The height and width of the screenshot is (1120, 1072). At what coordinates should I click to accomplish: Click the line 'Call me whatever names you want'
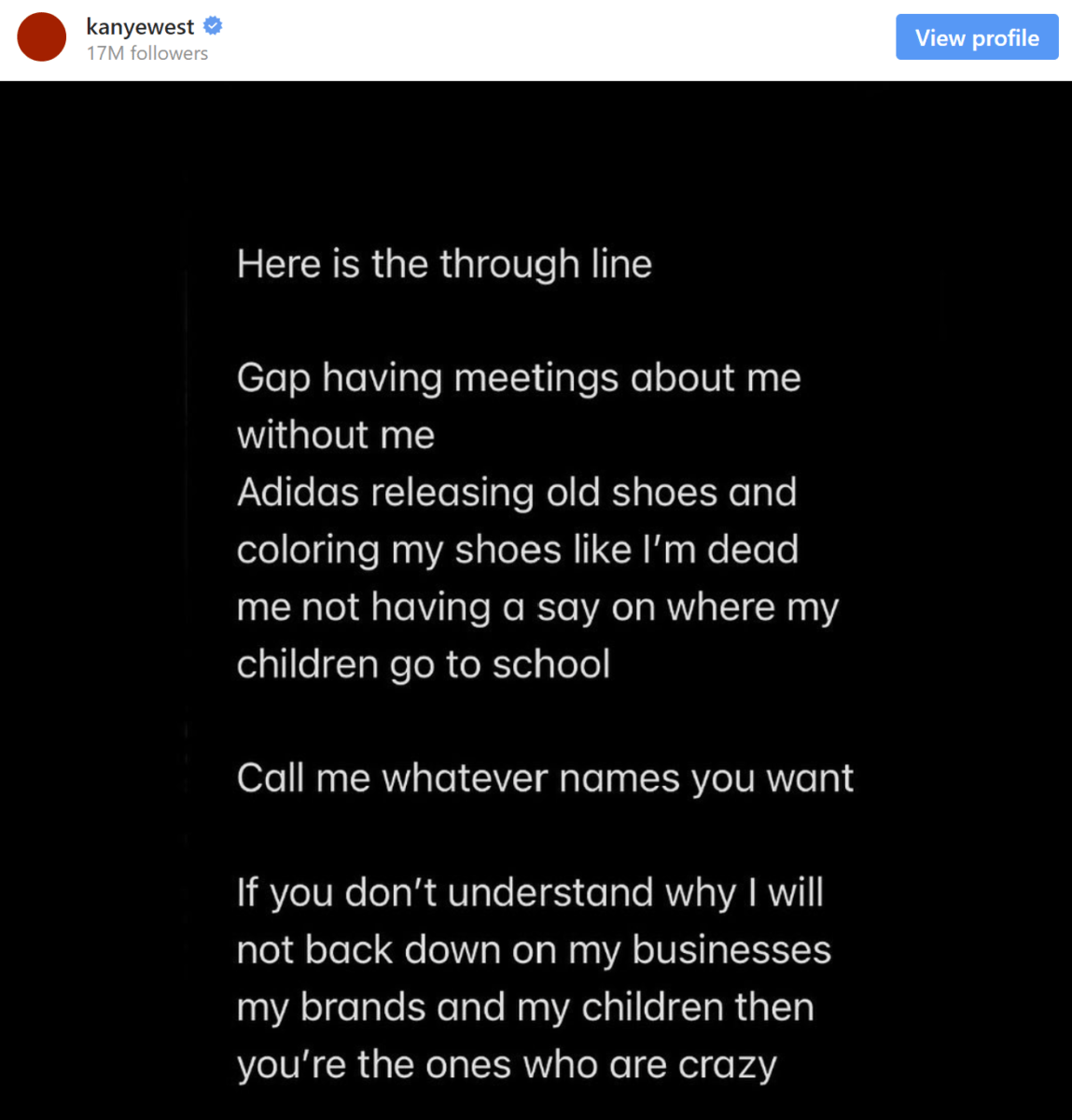pos(545,778)
